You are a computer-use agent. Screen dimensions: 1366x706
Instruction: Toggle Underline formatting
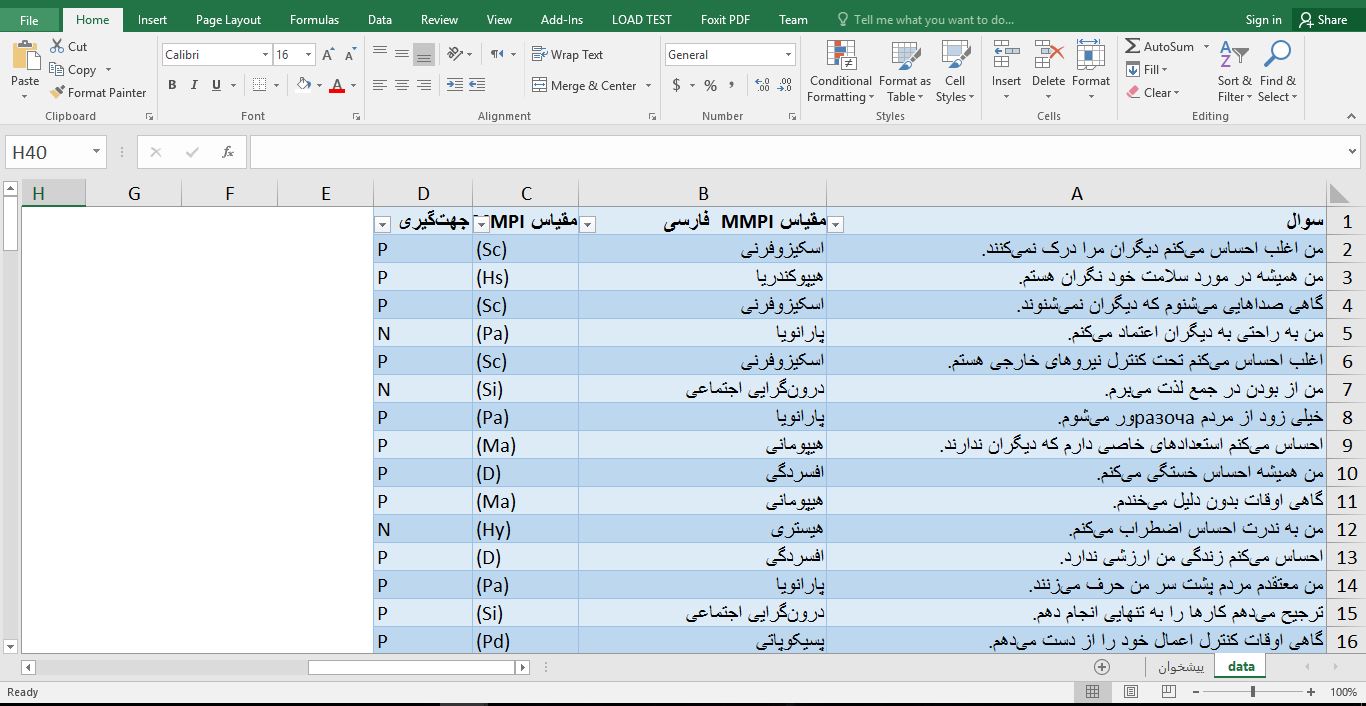216,85
